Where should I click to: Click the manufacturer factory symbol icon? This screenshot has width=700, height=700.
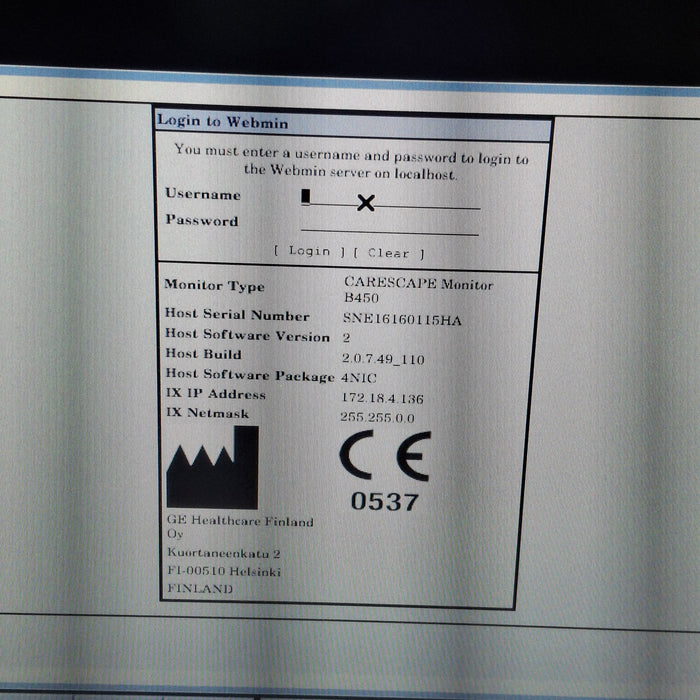tap(212, 467)
